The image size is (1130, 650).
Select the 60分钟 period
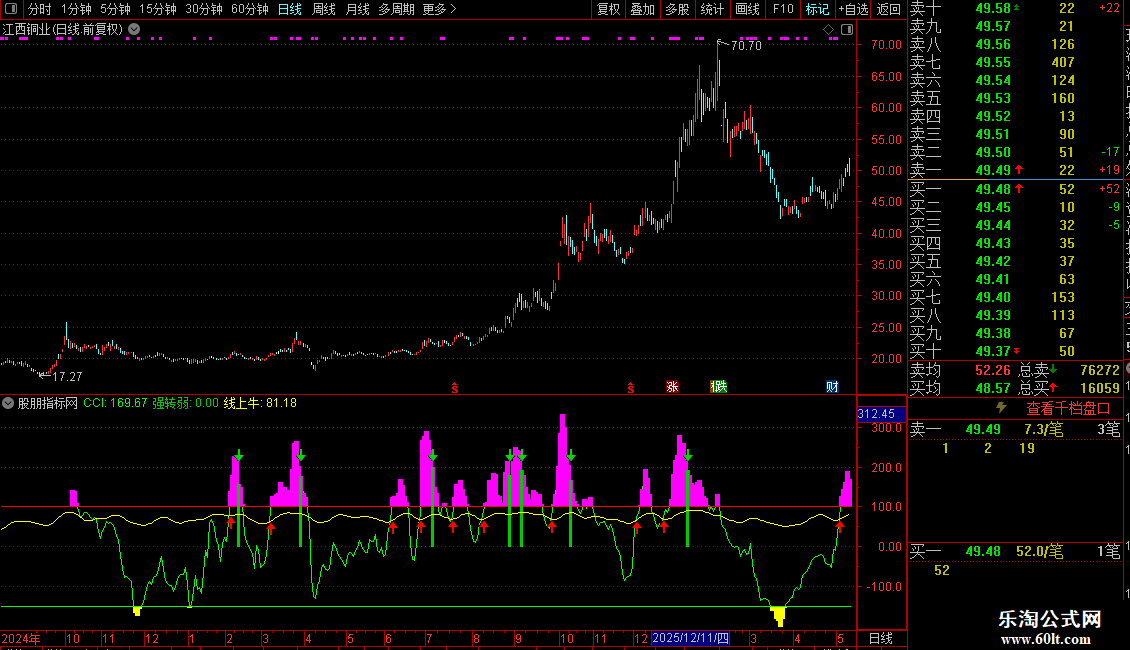coord(250,9)
